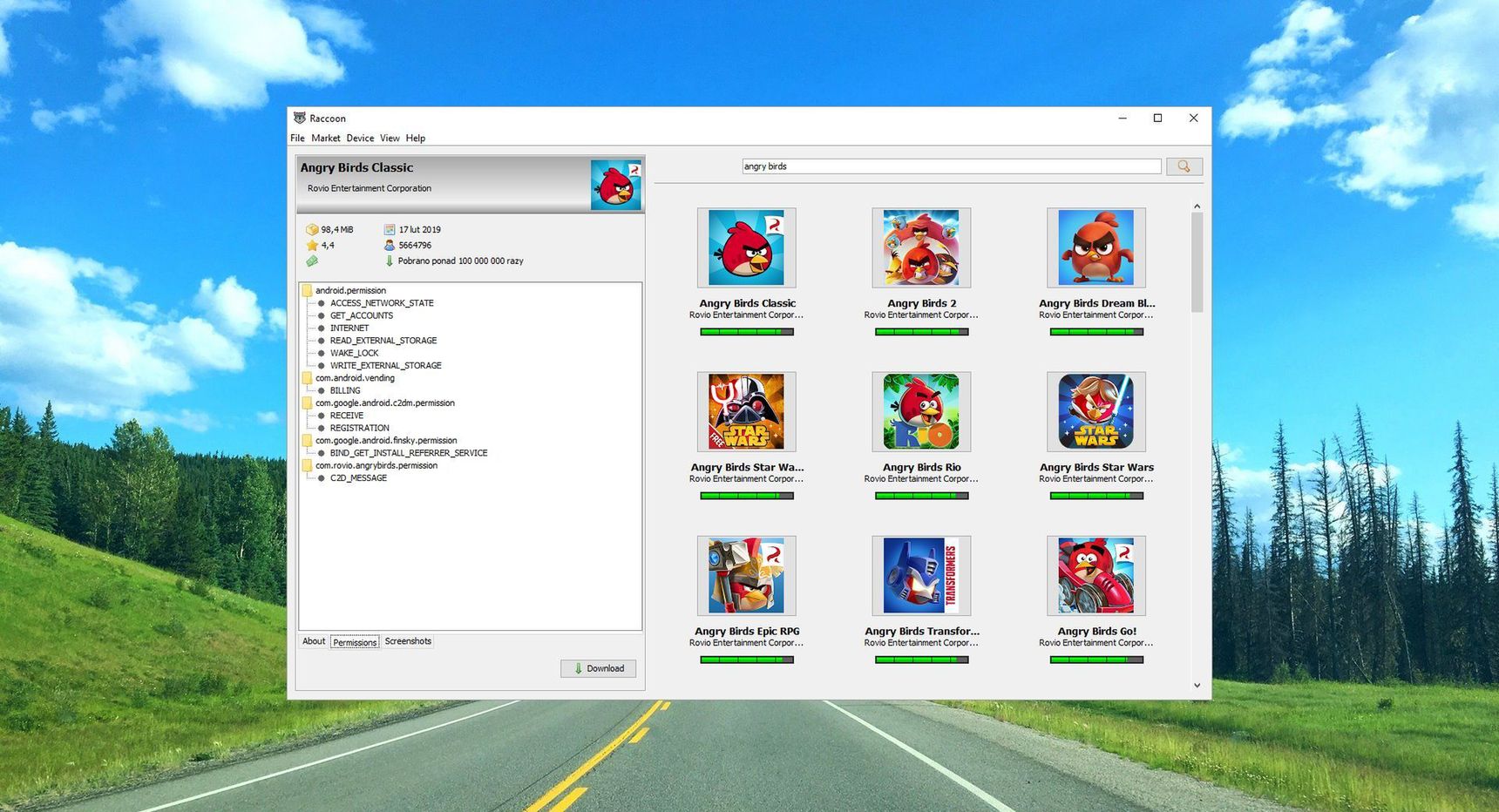Collapse com.google.android.finsky.permission folder

(x=307, y=441)
